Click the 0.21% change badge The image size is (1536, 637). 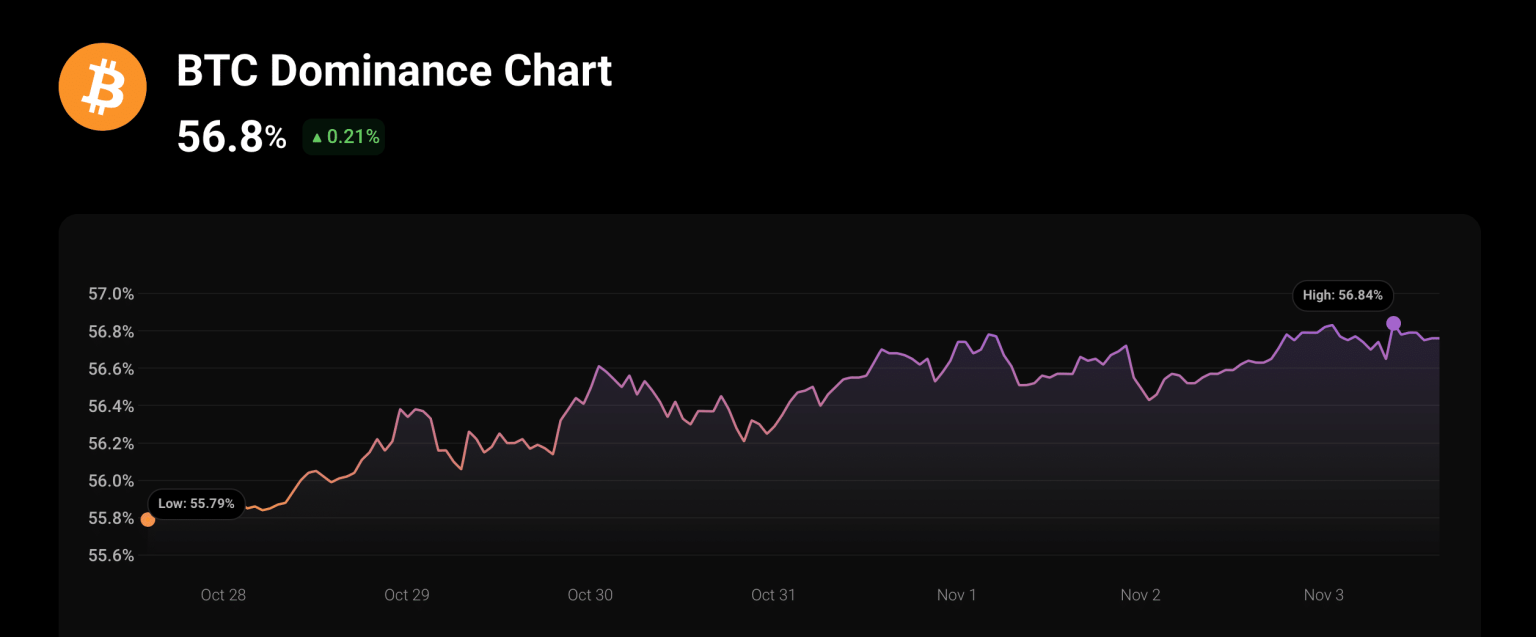344,137
